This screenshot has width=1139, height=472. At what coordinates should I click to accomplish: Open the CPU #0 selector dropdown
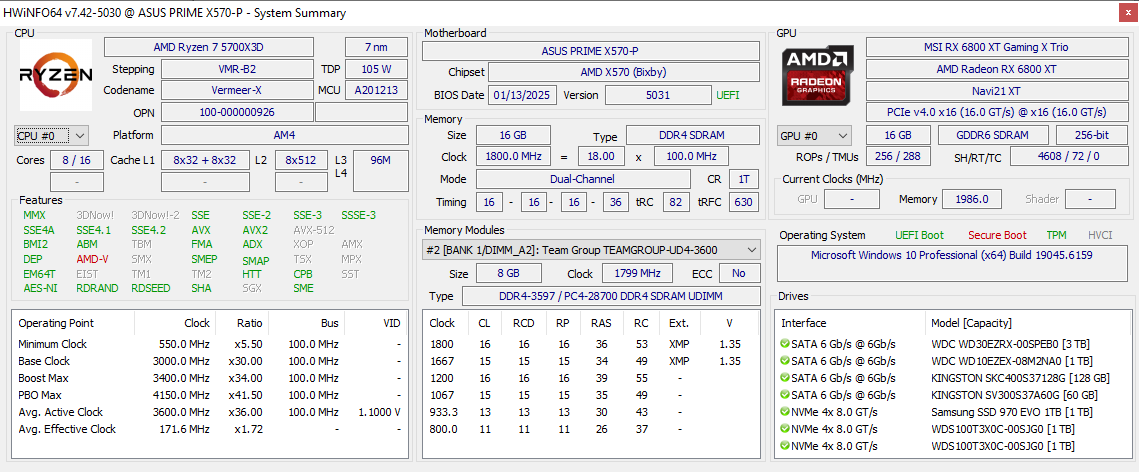click(x=52, y=135)
